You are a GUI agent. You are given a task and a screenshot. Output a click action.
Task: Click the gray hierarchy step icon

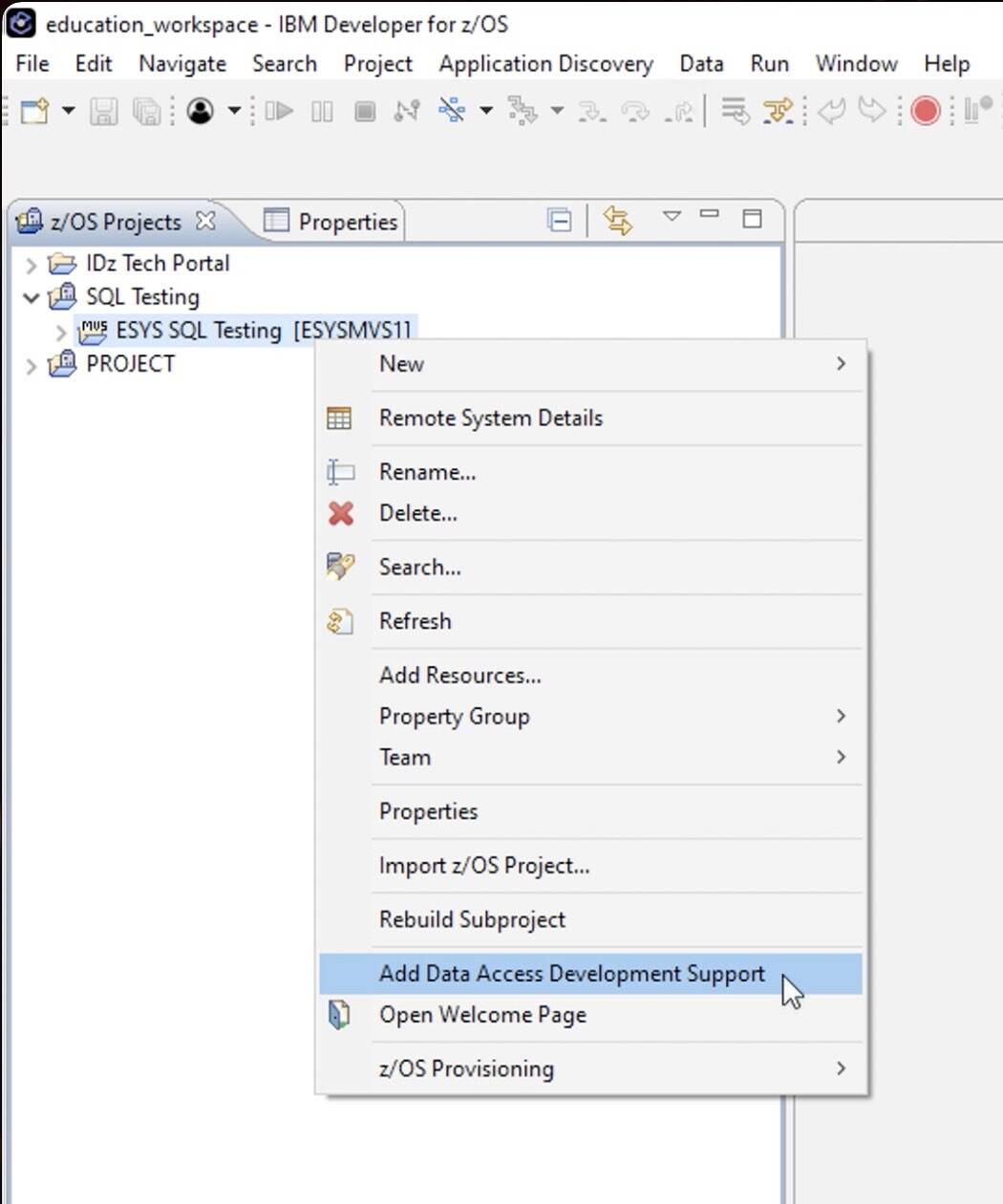523,111
